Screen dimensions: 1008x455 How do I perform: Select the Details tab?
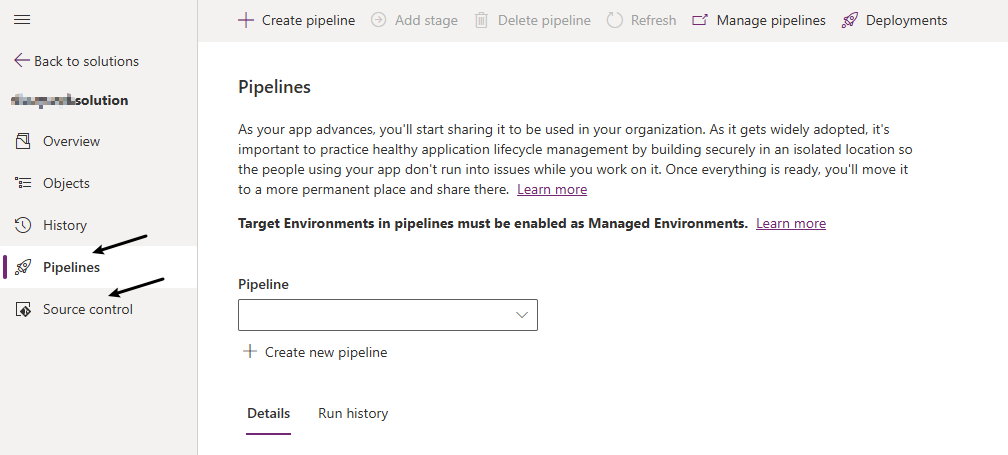tap(268, 413)
